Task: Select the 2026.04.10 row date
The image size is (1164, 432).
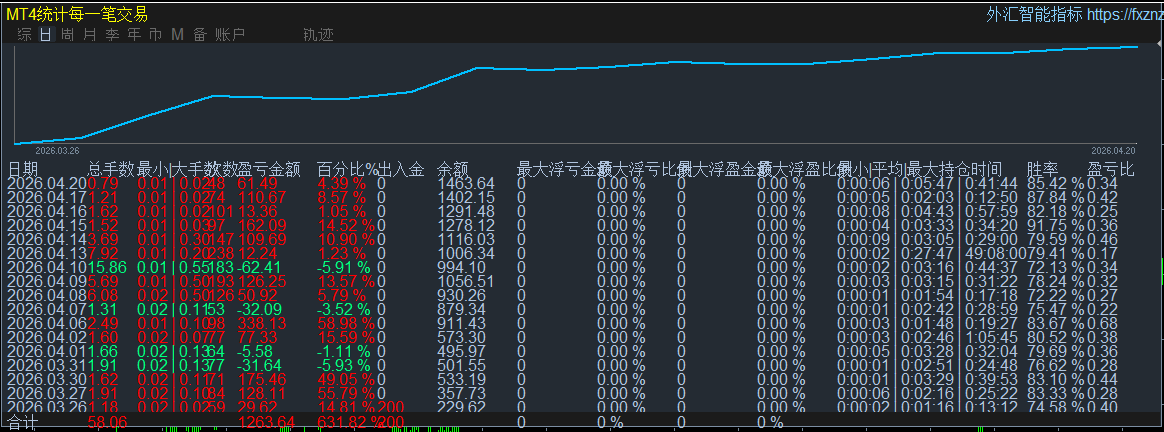Action: (47, 267)
